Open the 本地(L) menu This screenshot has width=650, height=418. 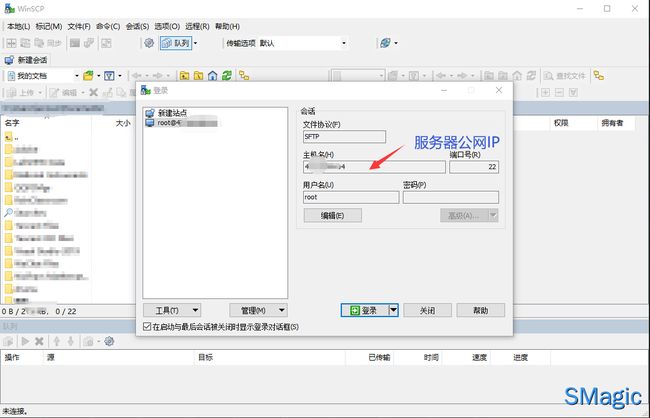(x=19, y=26)
